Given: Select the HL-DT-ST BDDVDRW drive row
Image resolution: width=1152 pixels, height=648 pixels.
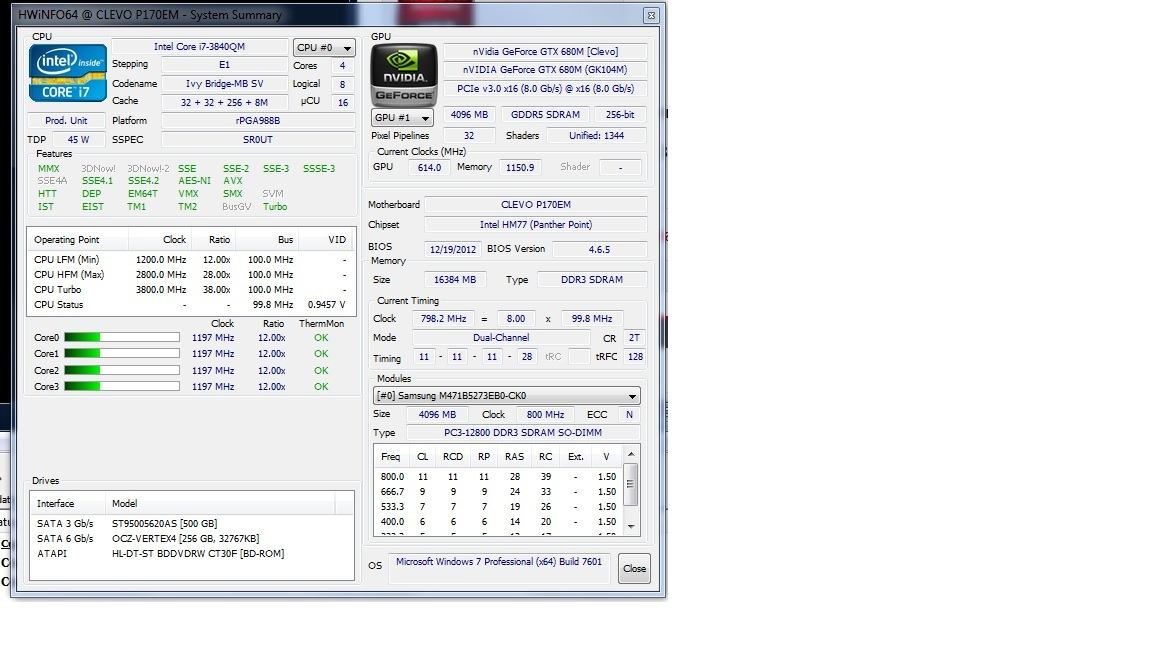Looking at the screenshot, I should pos(193,554).
